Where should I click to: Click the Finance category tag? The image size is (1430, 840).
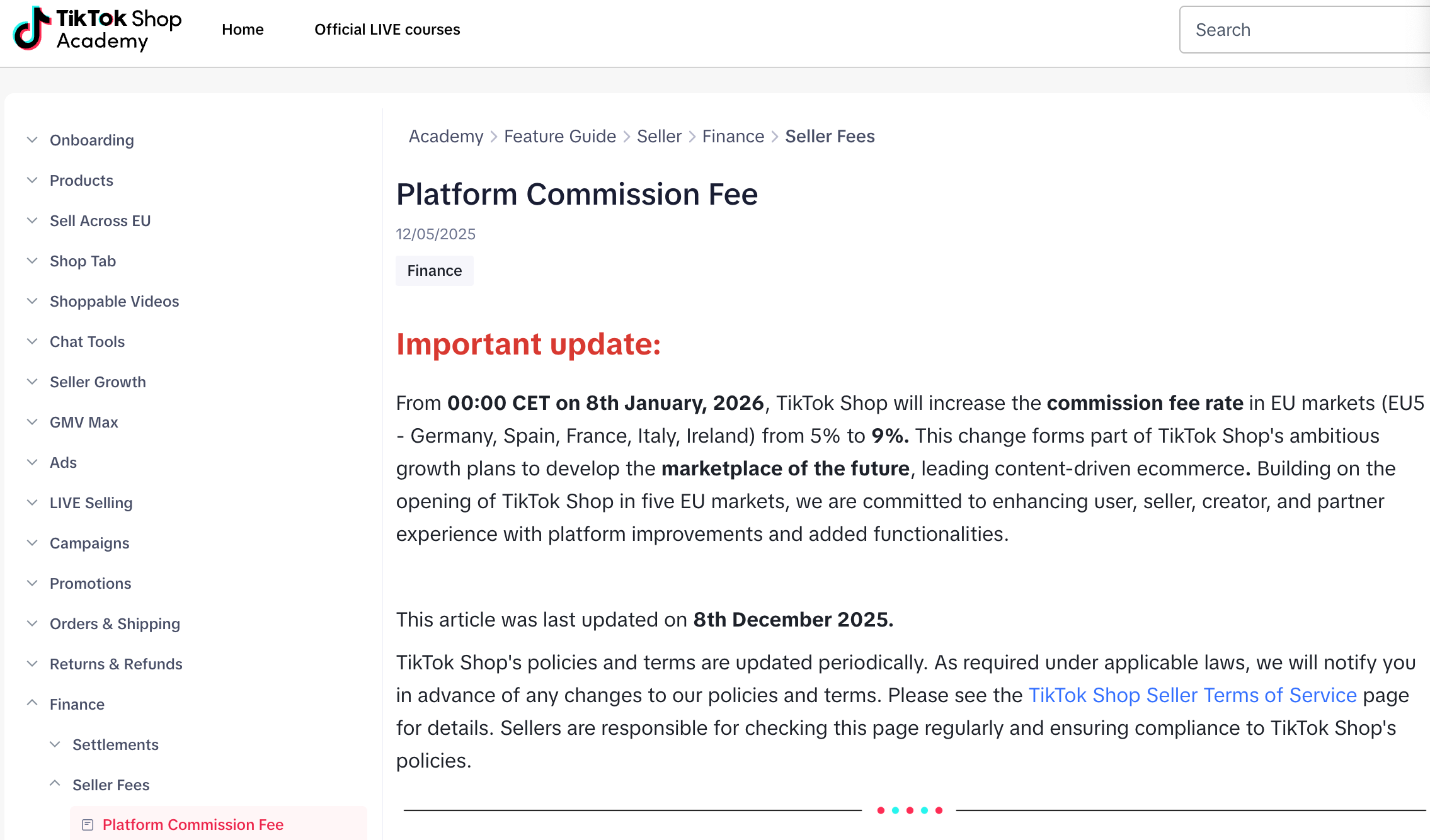coord(434,270)
